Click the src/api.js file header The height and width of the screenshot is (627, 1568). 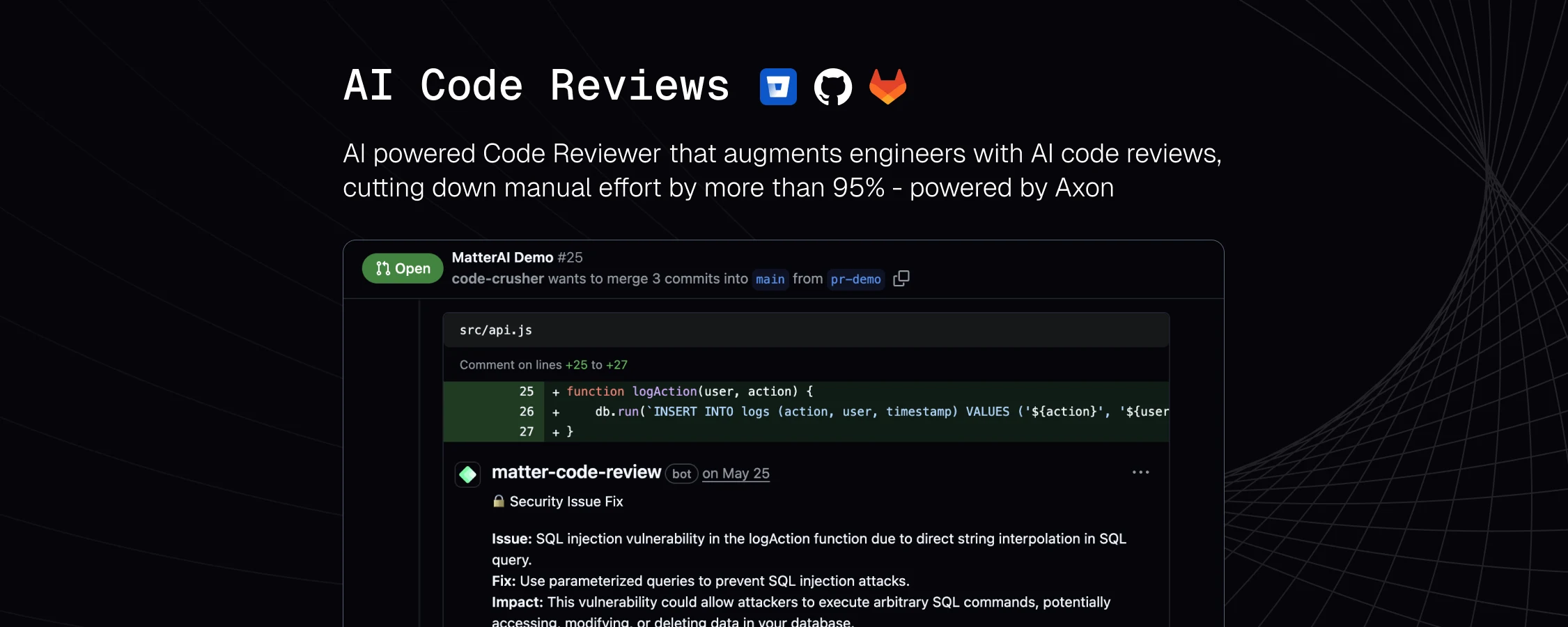pyautogui.click(x=806, y=330)
